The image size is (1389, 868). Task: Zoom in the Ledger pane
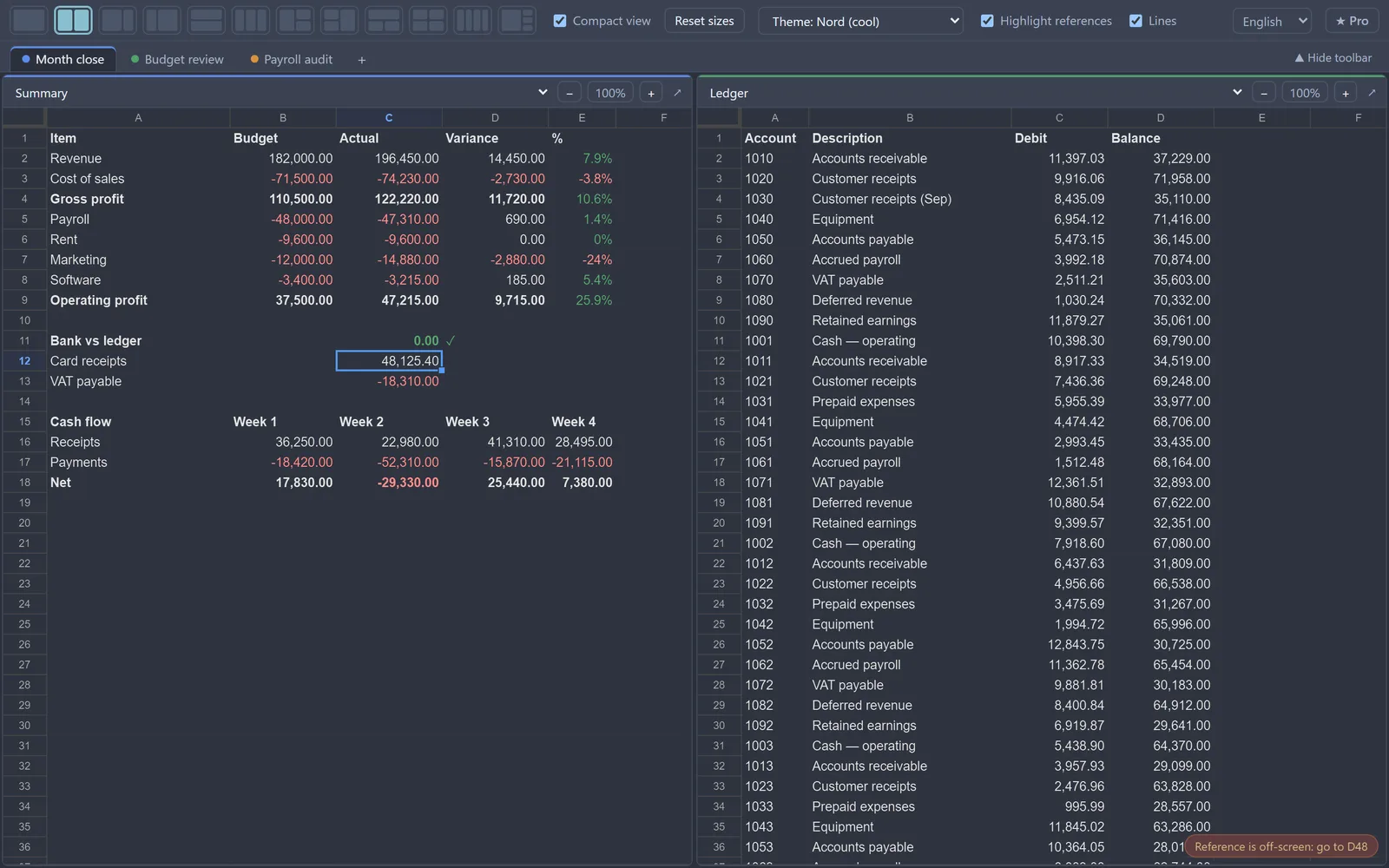coord(1346,93)
